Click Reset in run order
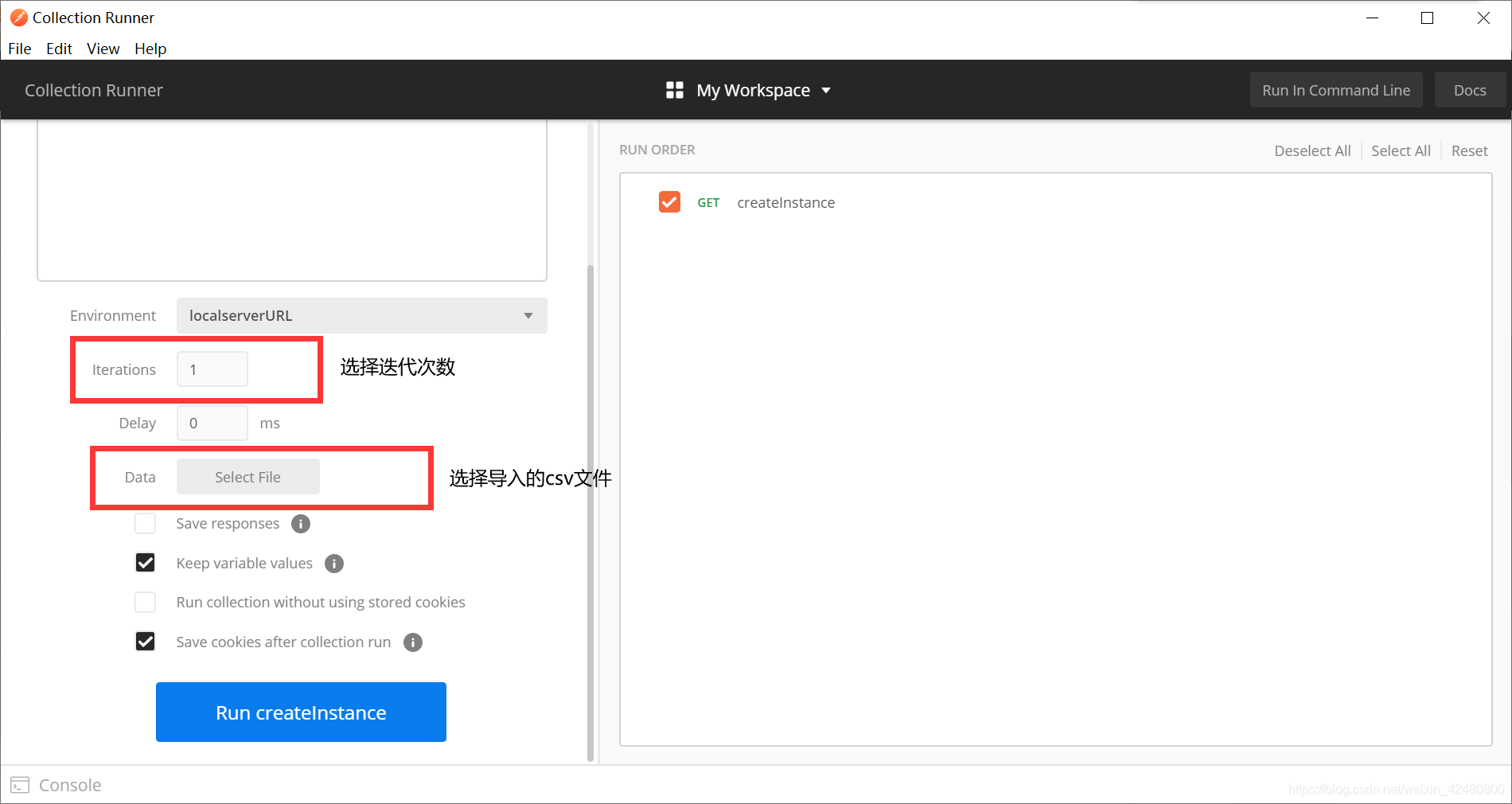 (1469, 151)
